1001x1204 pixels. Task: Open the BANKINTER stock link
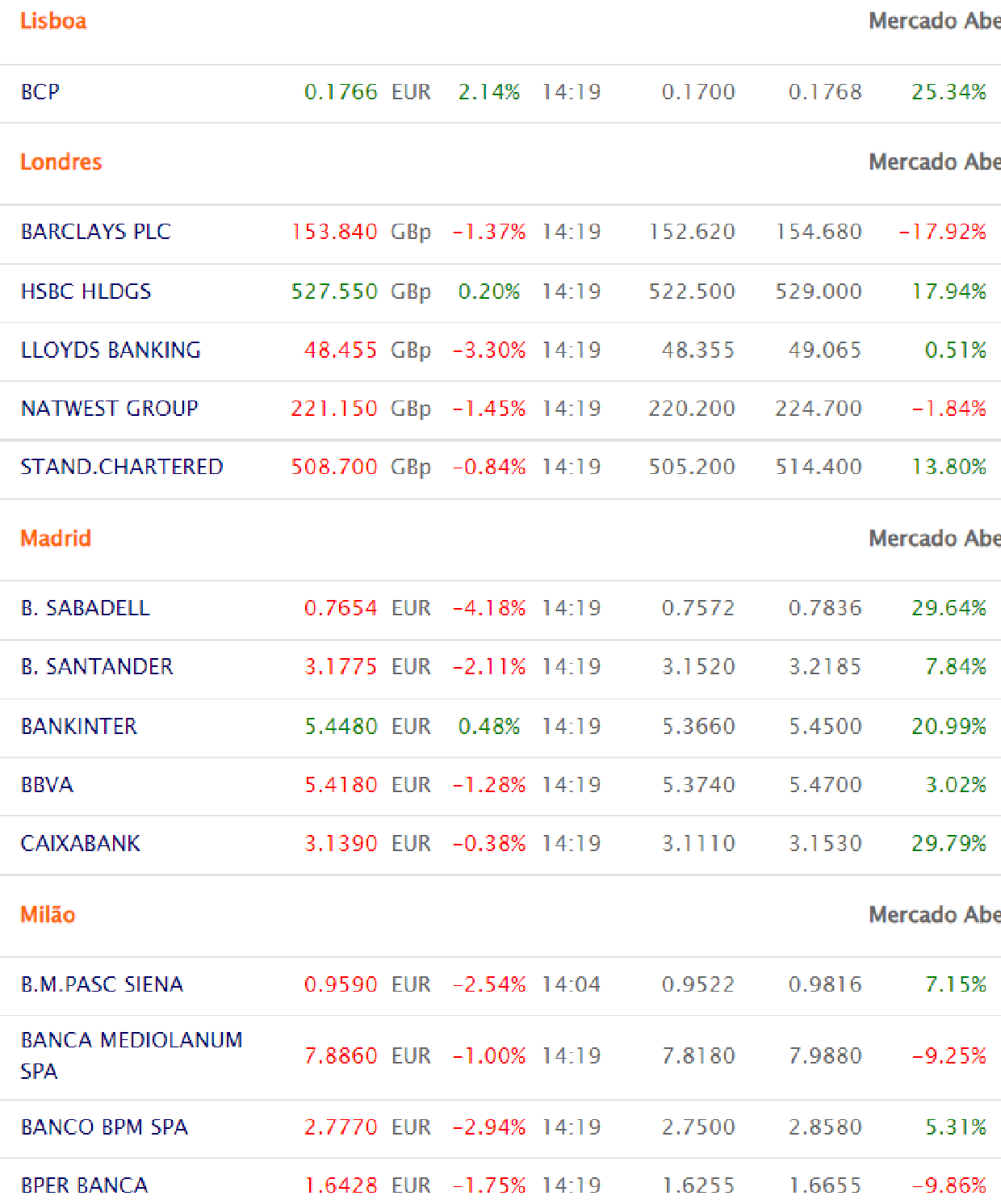(x=79, y=727)
